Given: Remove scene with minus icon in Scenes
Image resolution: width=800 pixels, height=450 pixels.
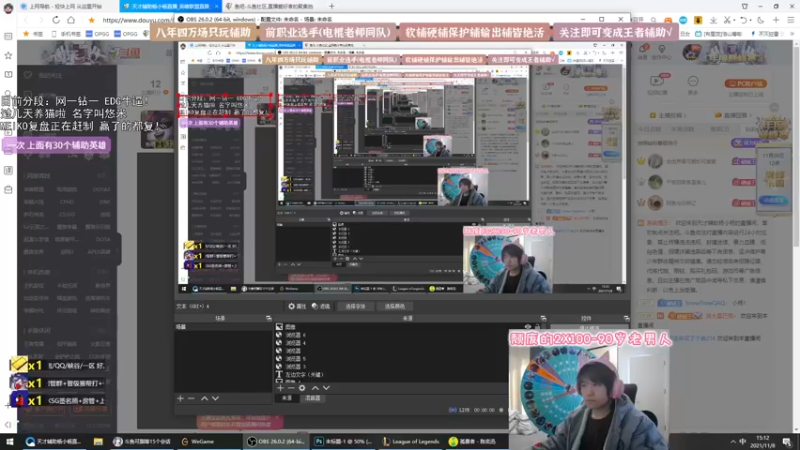Looking at the screenshot, I should coord(191,398).
